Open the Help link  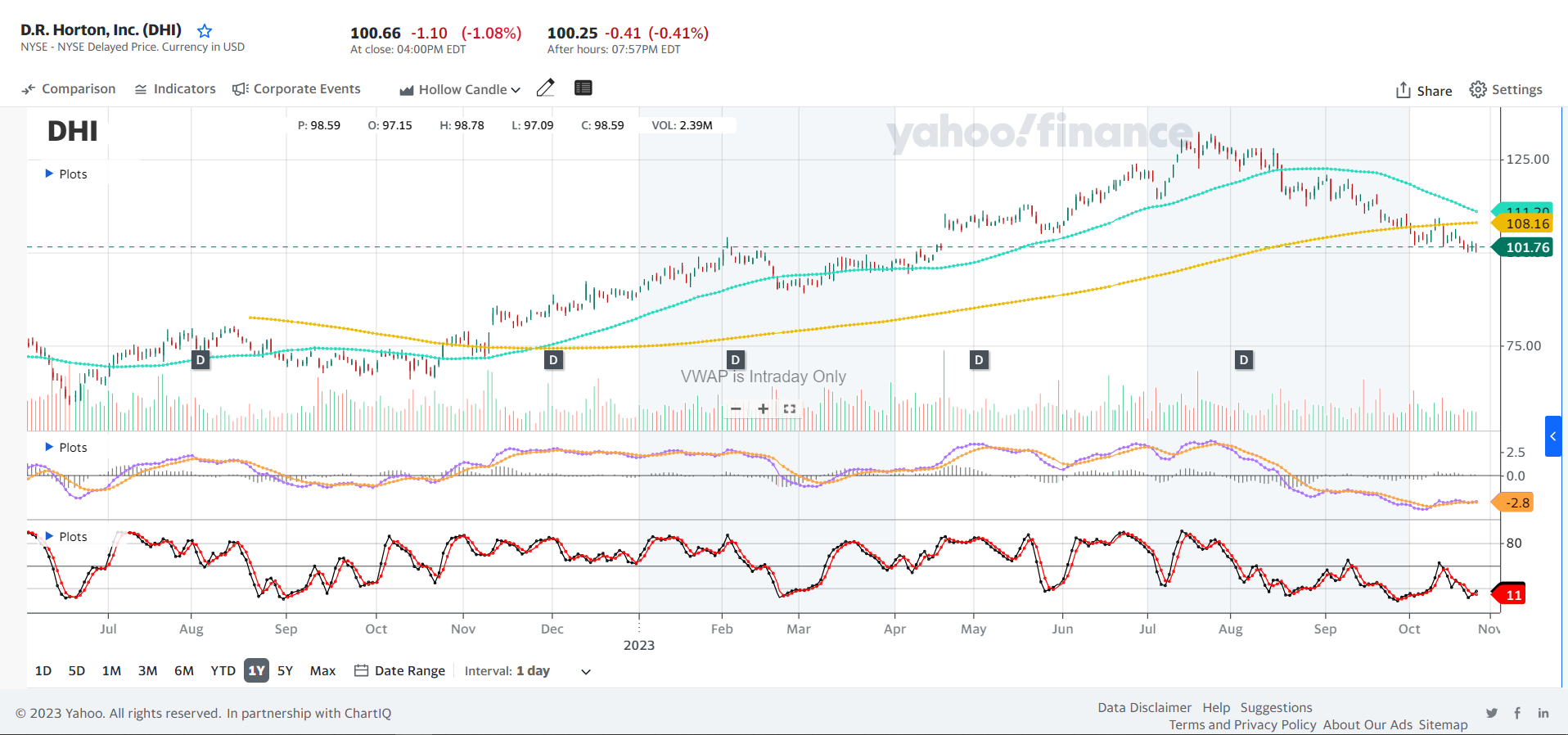click(x=1216, y=707)
